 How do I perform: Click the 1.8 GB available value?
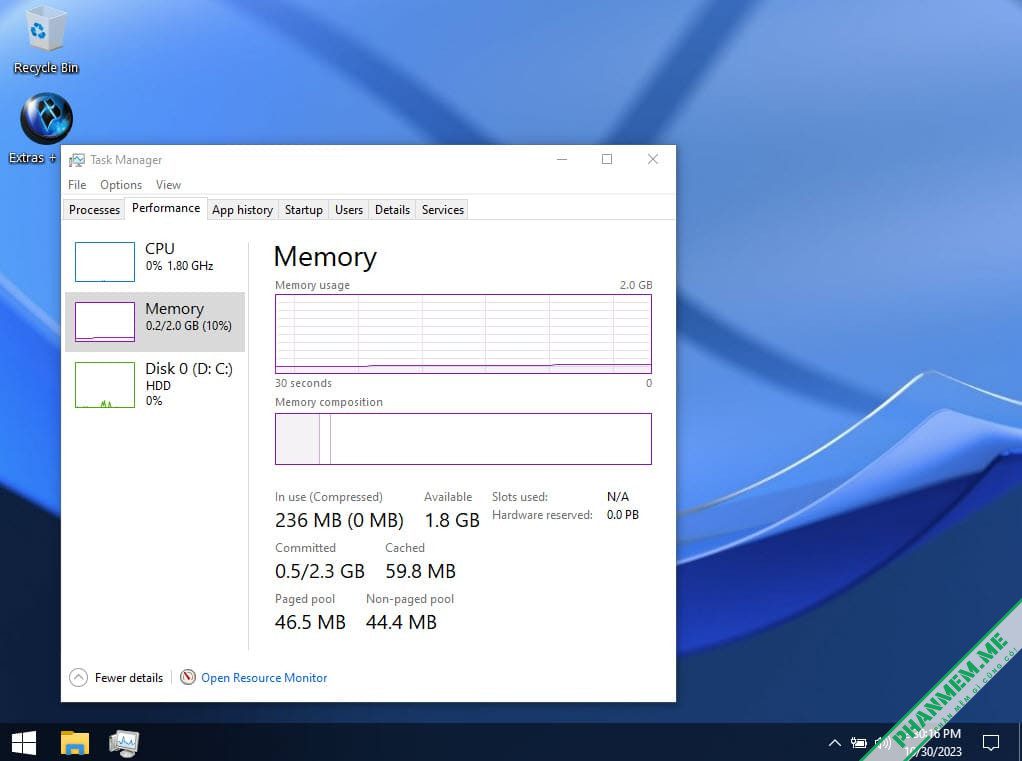452,520
